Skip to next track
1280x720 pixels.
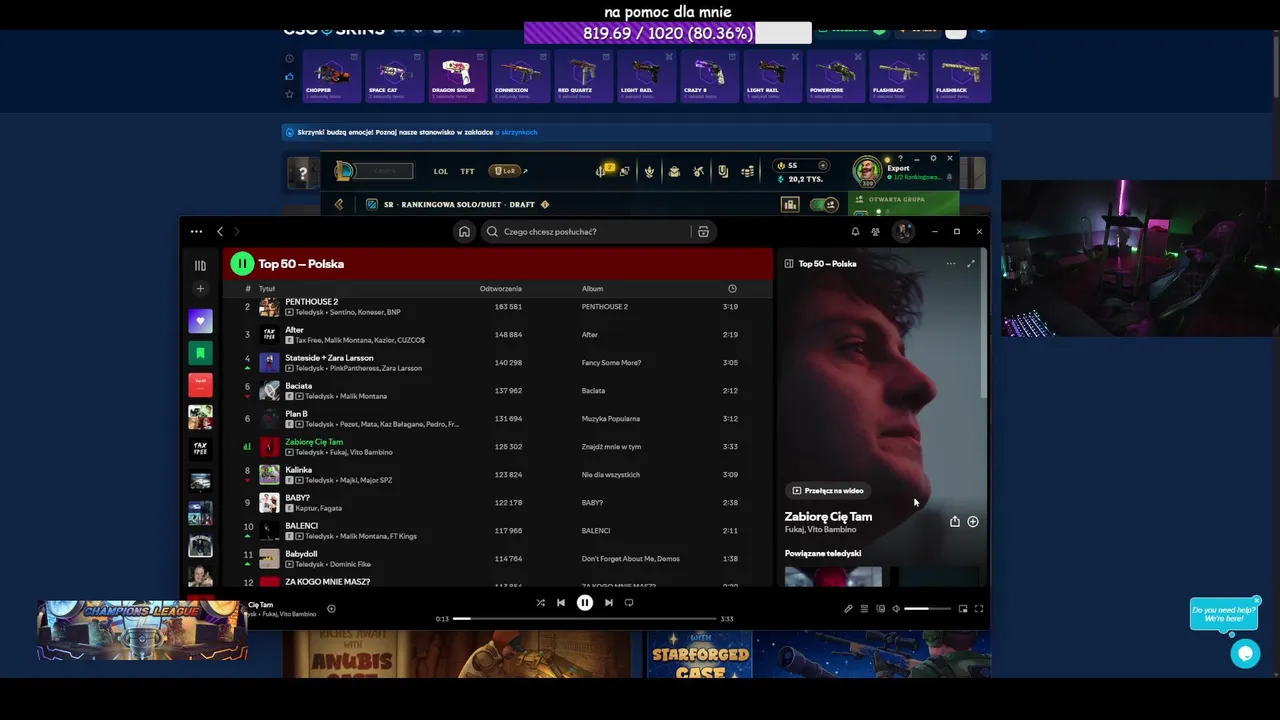coord(608,603)
